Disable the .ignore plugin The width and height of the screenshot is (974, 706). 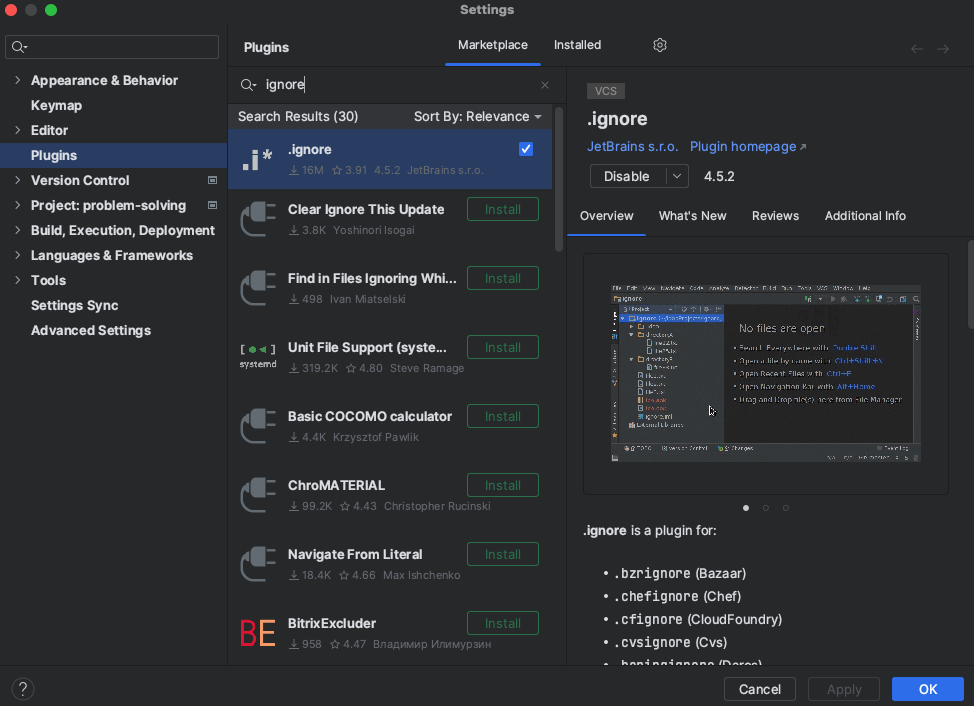[627, 176]
